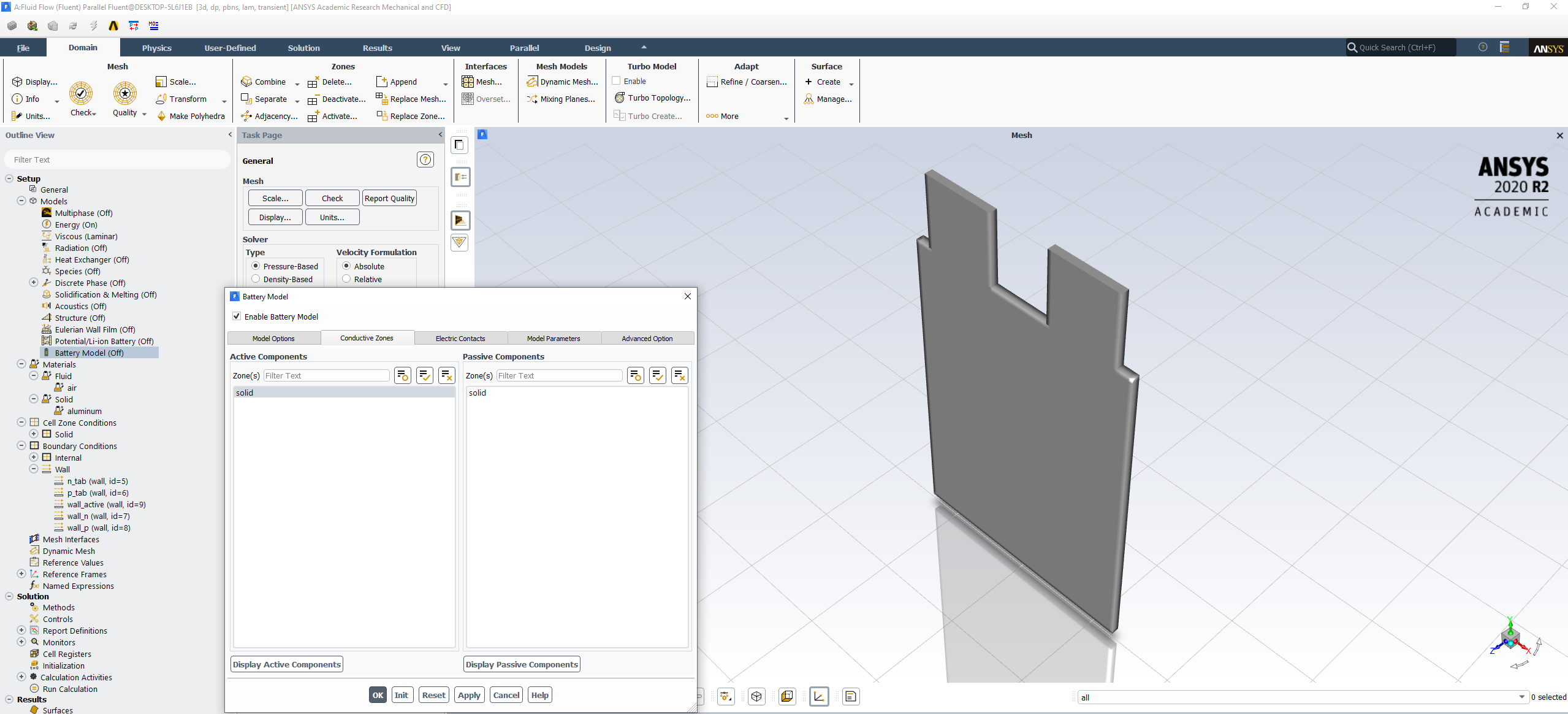Click Active Components zone filter field
This screenshot has height=714, width=1568.
[x=325, y=375]
